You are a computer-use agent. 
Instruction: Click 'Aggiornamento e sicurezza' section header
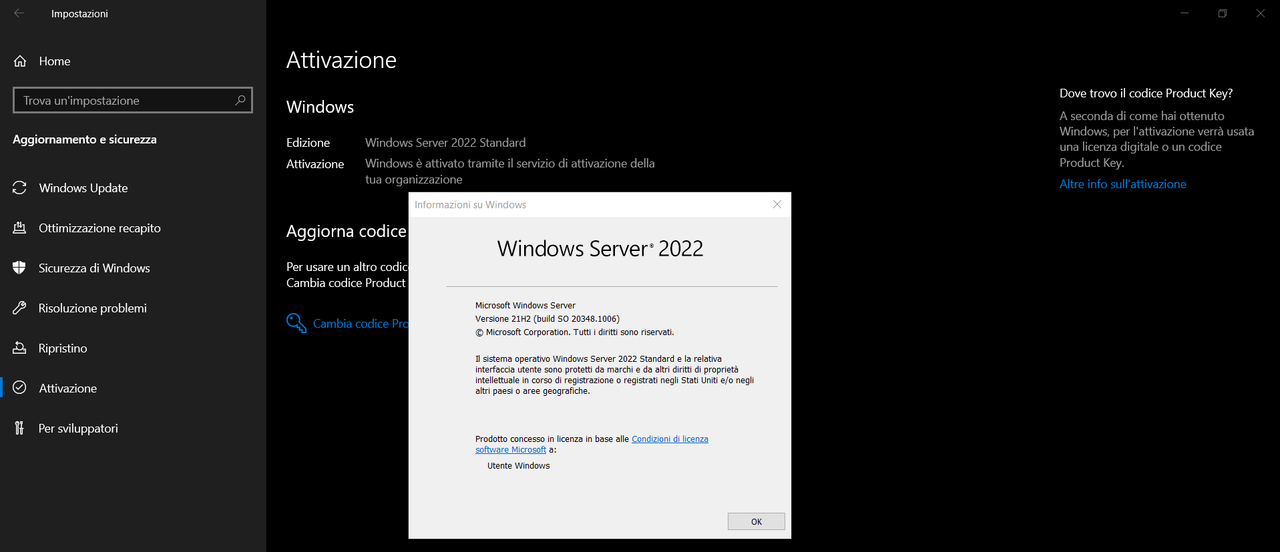point(84,140)
